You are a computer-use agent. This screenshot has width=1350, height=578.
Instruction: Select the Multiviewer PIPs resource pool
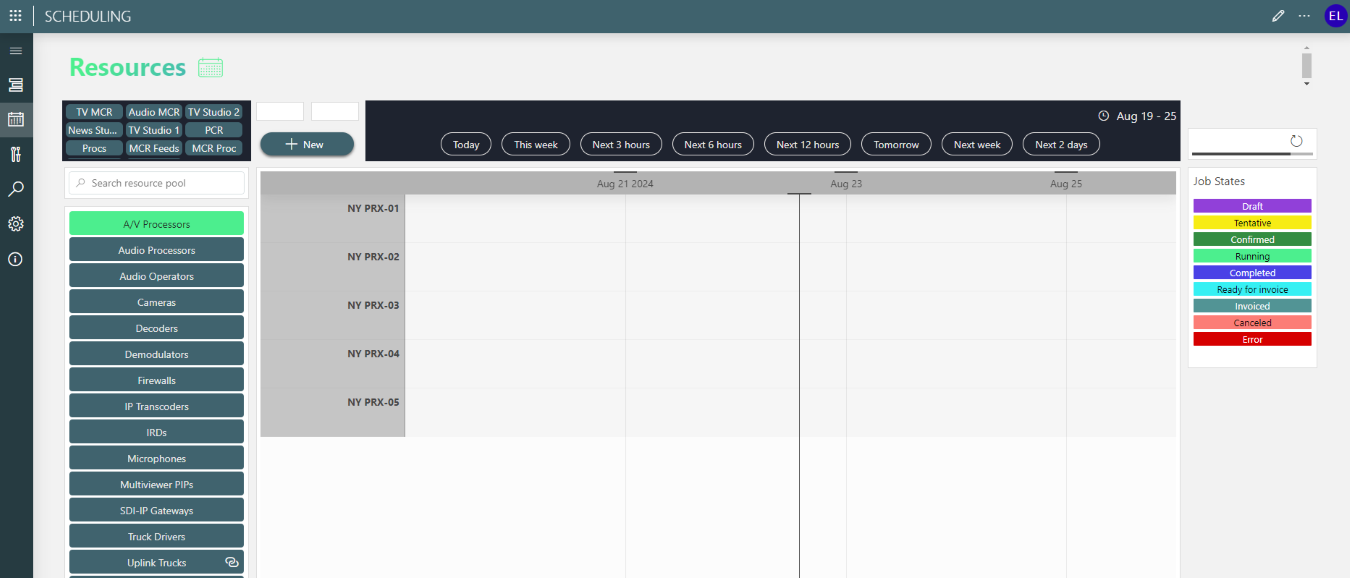(x=156, y=484)
